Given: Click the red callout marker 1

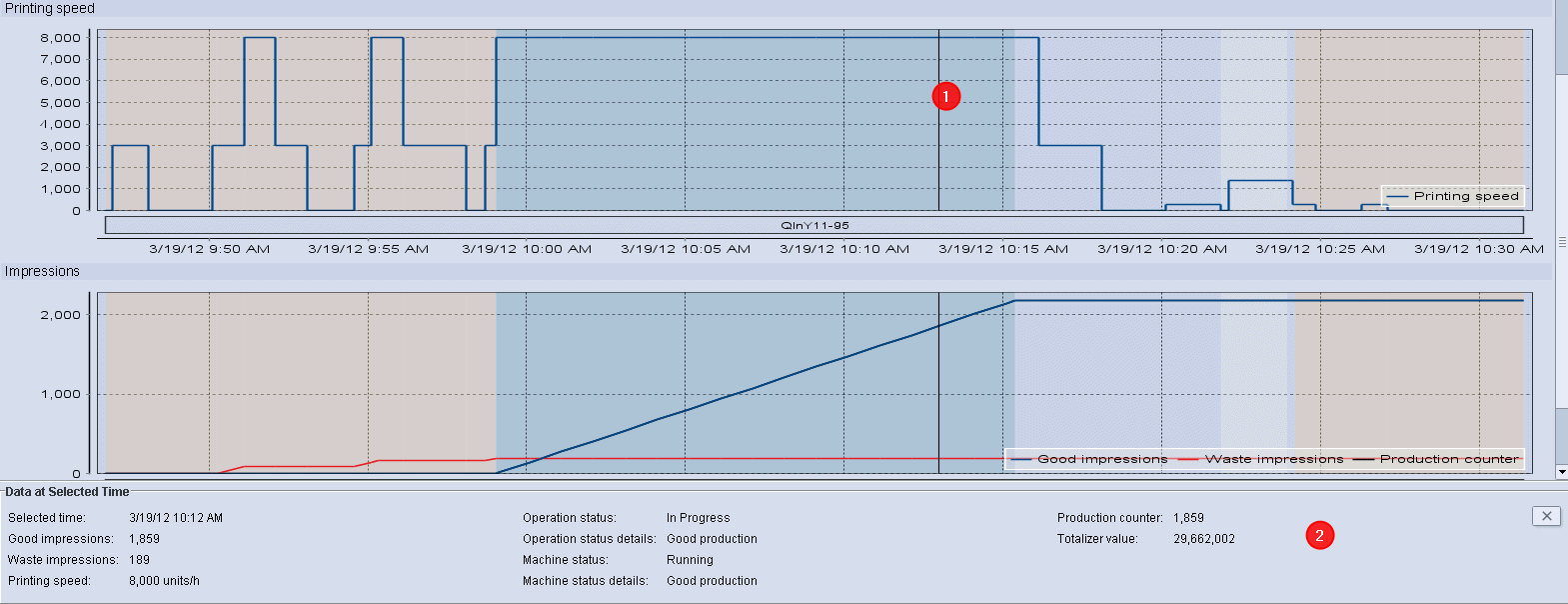Looking at the screenshot, I should click(x=945, y=96).
